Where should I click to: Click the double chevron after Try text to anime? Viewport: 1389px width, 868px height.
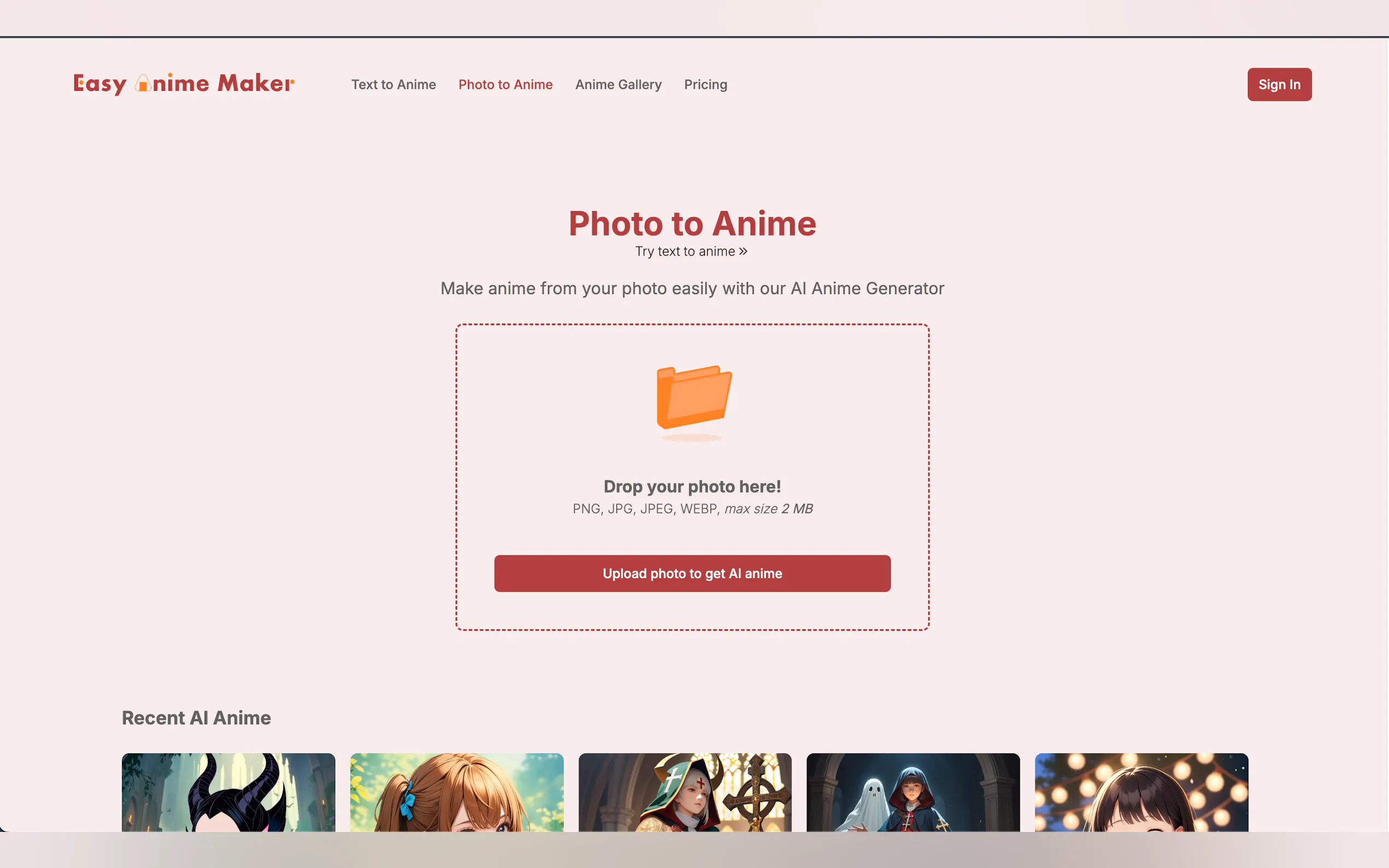(743, 251)
